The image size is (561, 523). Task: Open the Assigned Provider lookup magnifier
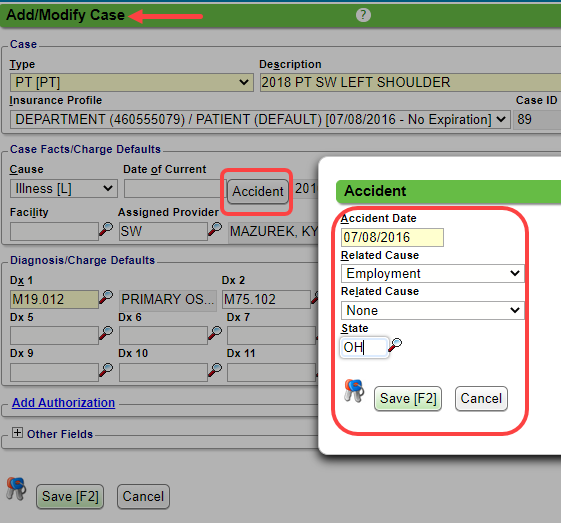(215, 229)
